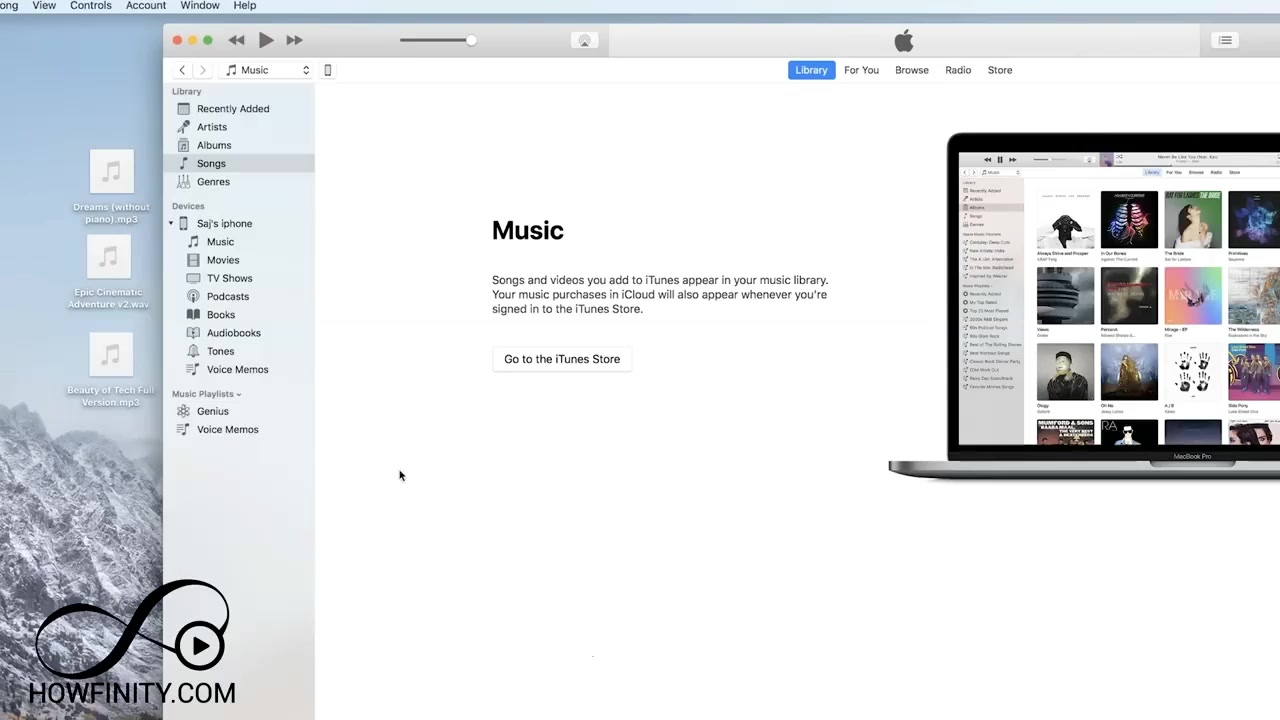
Task: Open the AirPlay output button
Action: 585,40
